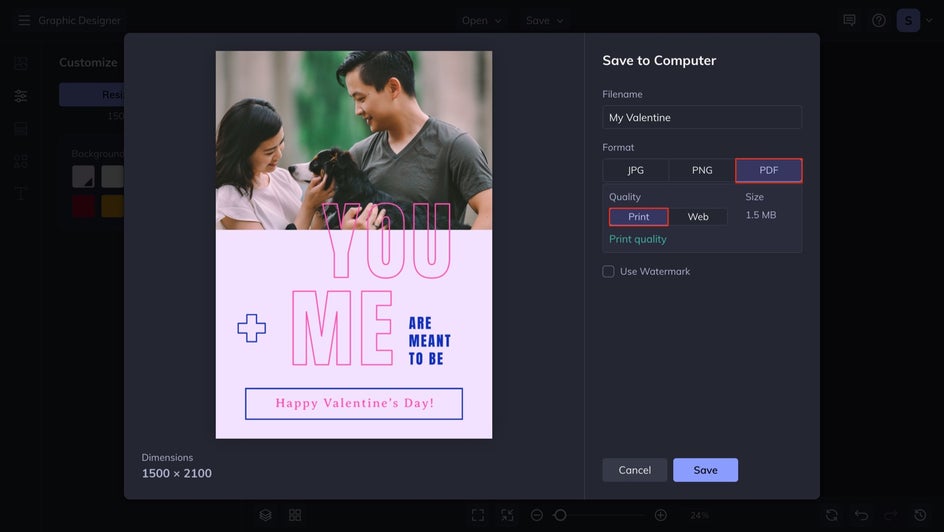Toggle the grid view icon
The image size is (944, 532).
point(295,515)
